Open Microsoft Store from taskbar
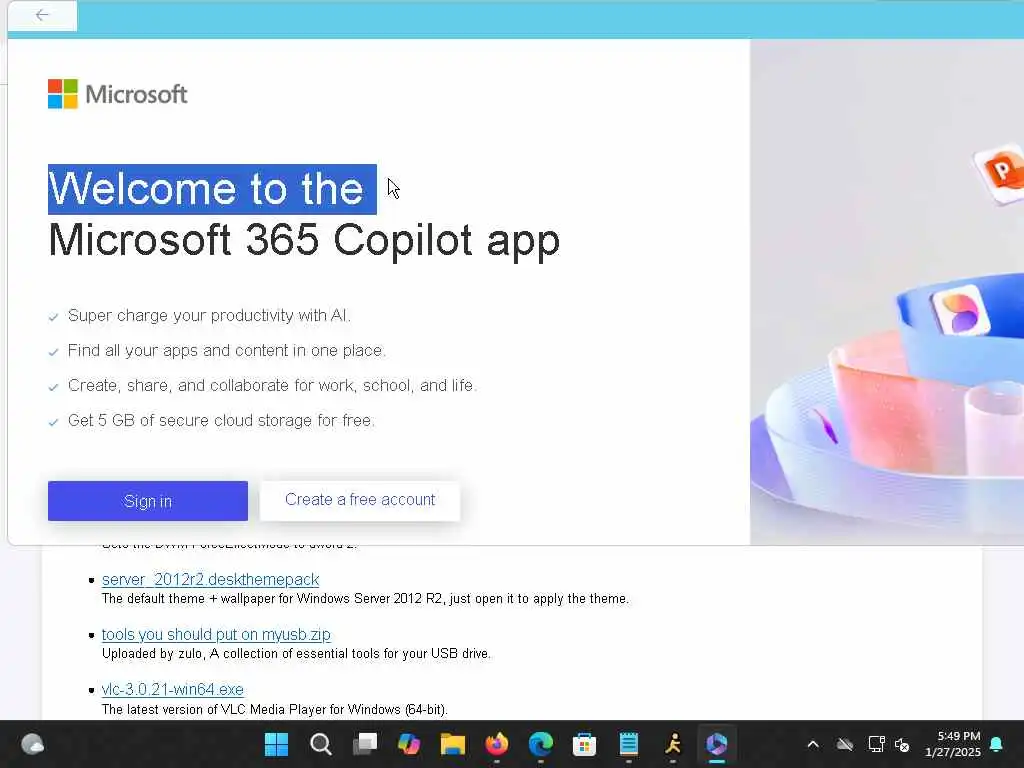The width and height of the screenshot is (1024, 768). click(584, 744)
